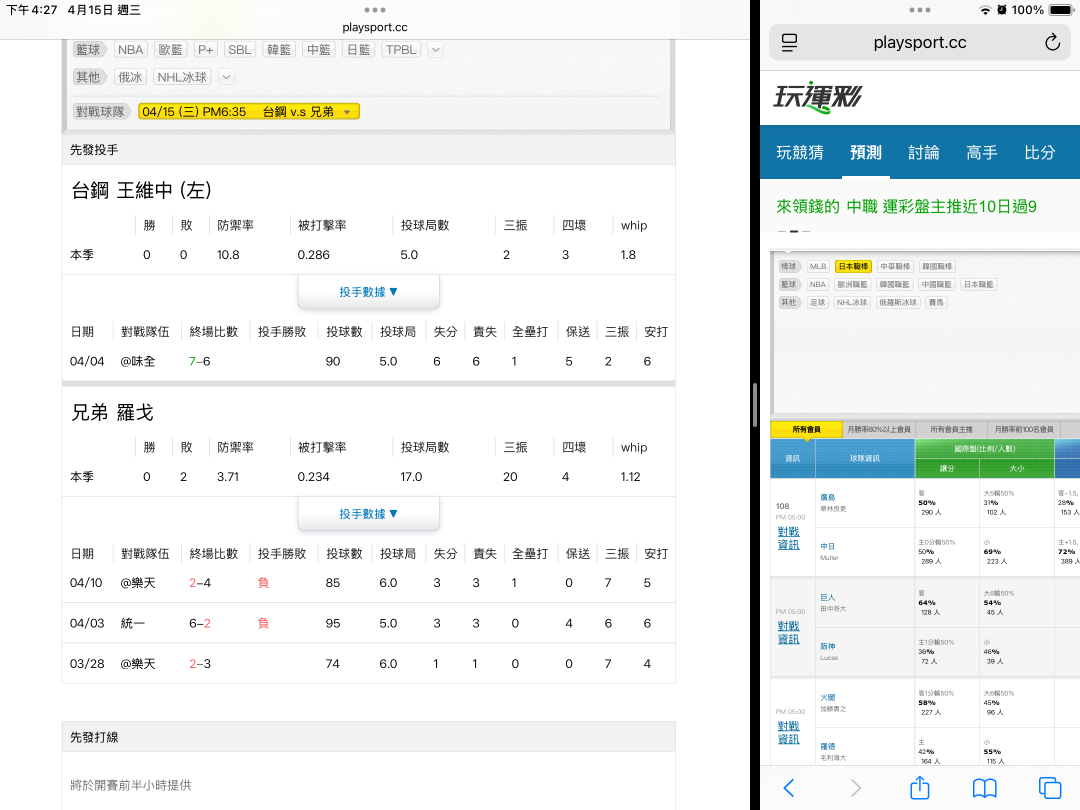Screen dimensions: 1080x810
Task: Tap the Safari back arrow
Action: (788, 788)
